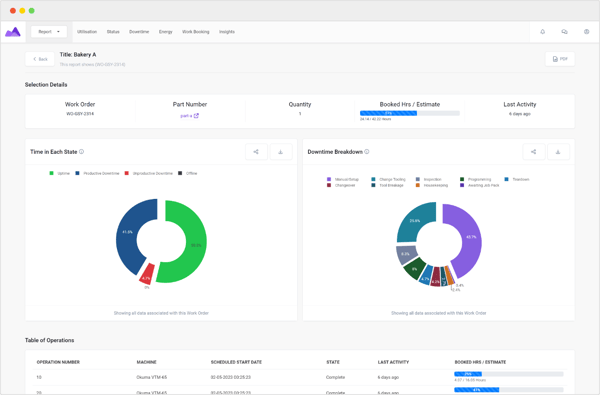Toggle the Tool Breakage legend entry

[x=387, y=185]
